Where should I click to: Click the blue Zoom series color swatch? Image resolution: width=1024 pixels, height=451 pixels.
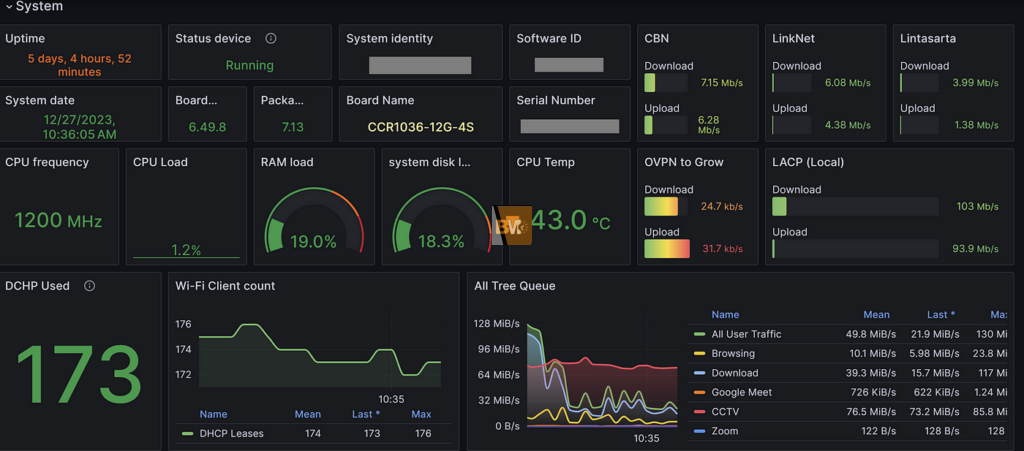point(700,431)
